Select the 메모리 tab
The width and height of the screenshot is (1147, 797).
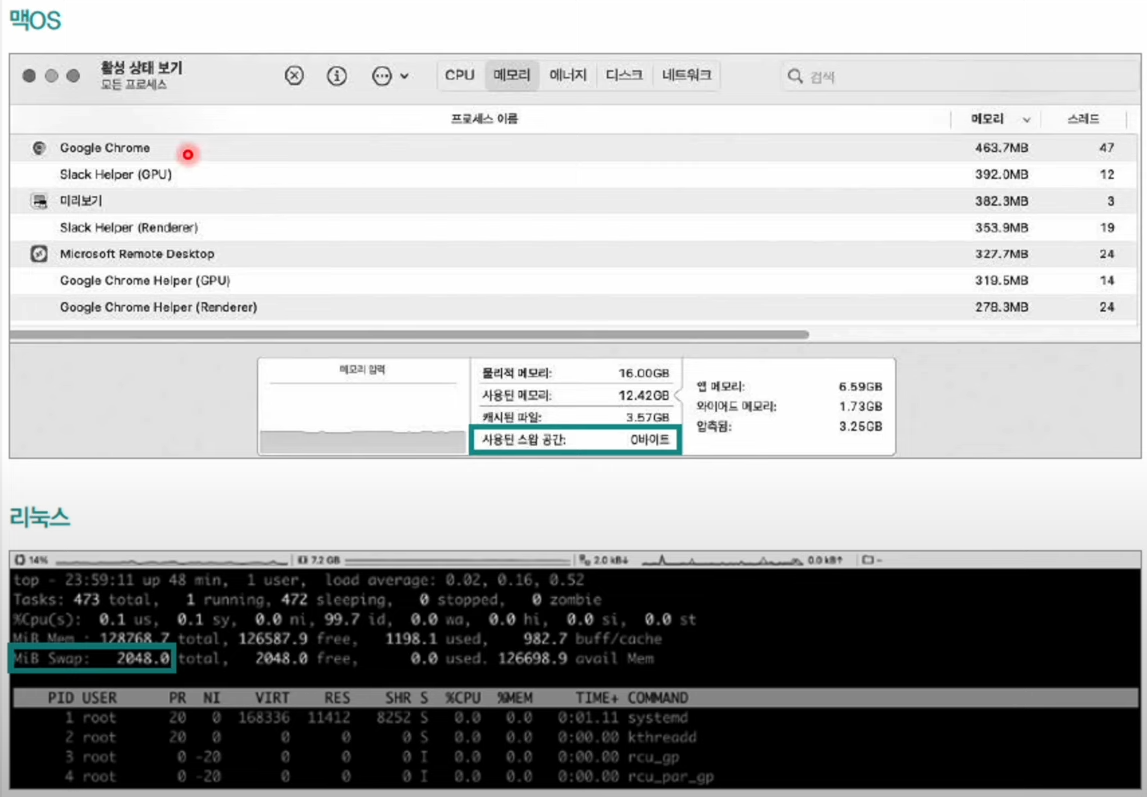click(x=511, y=75)
